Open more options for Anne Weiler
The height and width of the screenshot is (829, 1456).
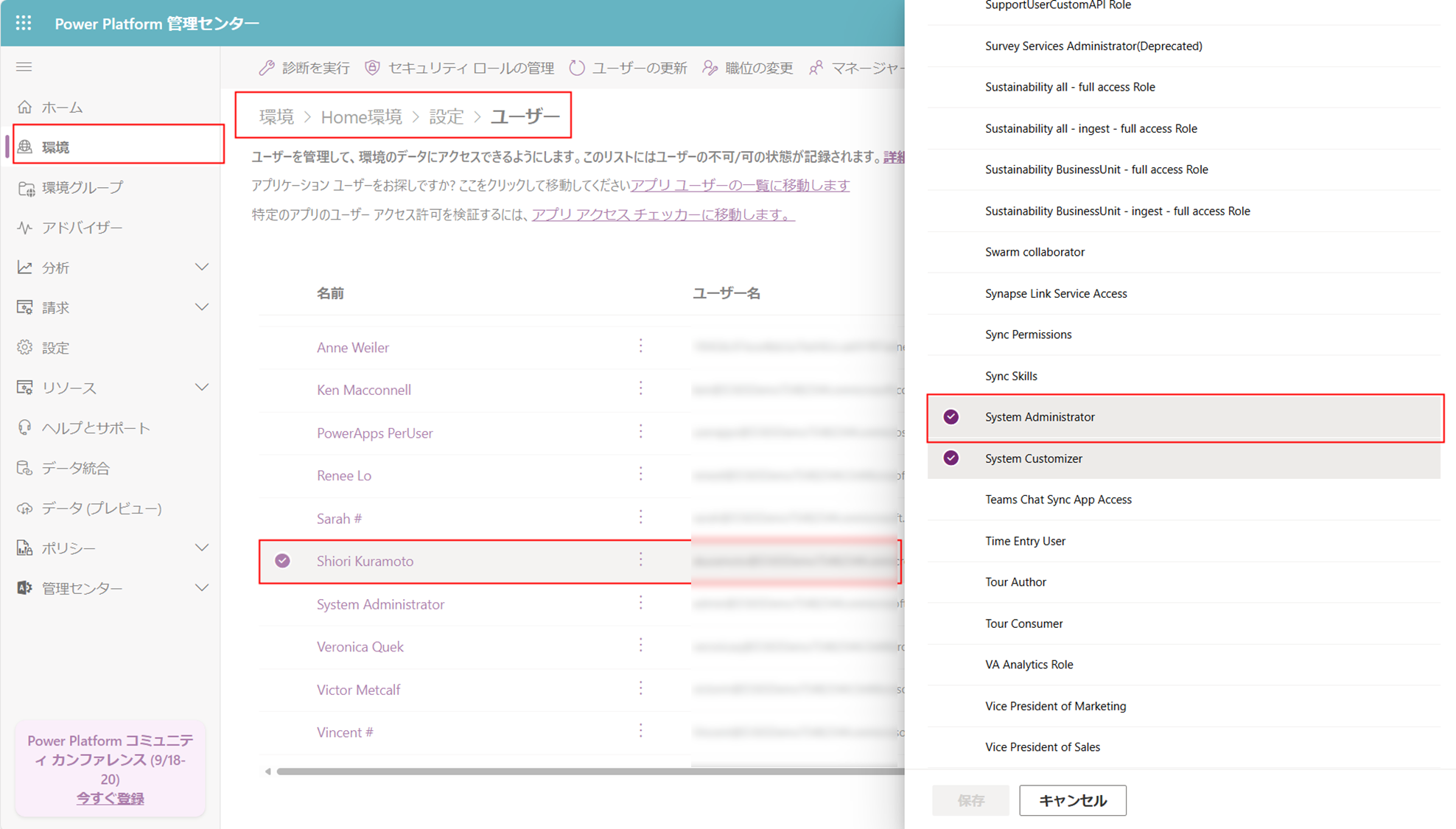[640, 346]
